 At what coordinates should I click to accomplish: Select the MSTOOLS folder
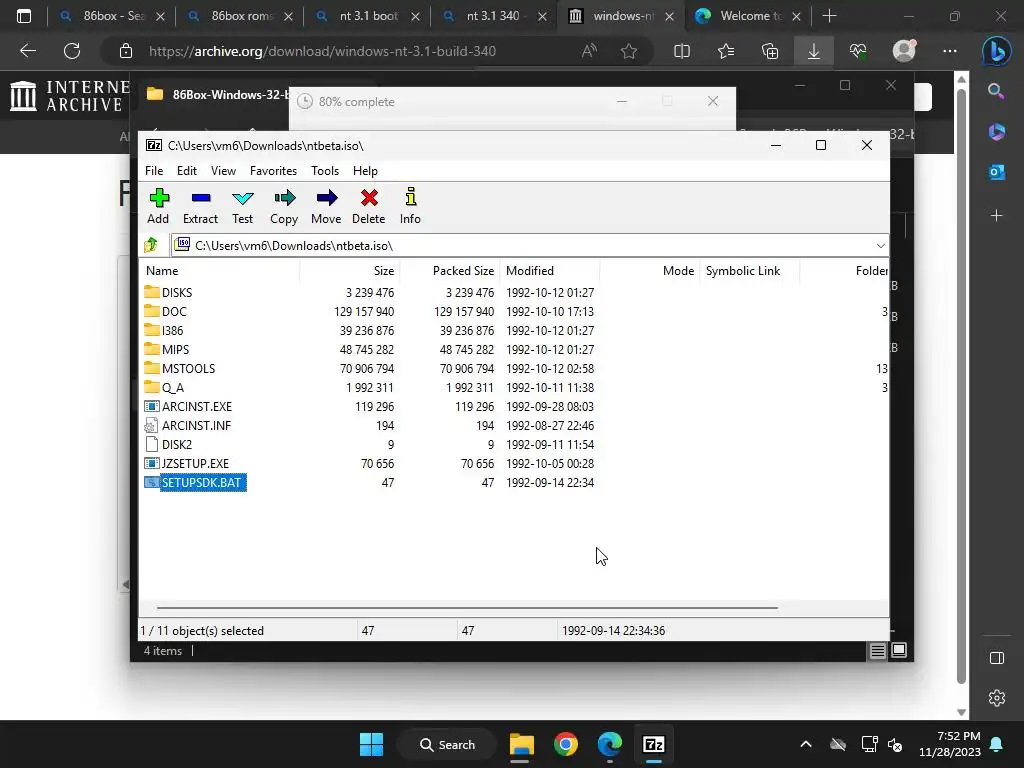(x=180, y=368)
